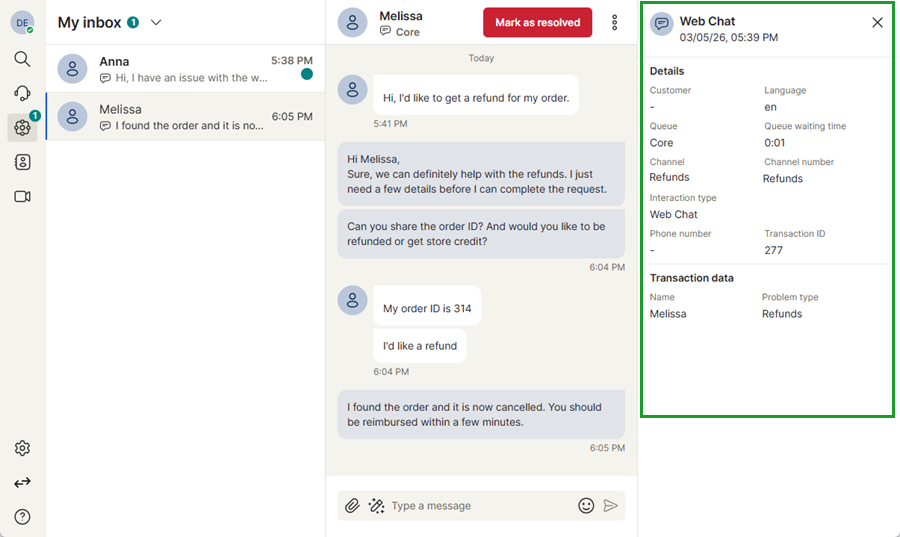Open the headset agent icon in sidebar
This screenshot has width=900, height=537.
point(22,93)
